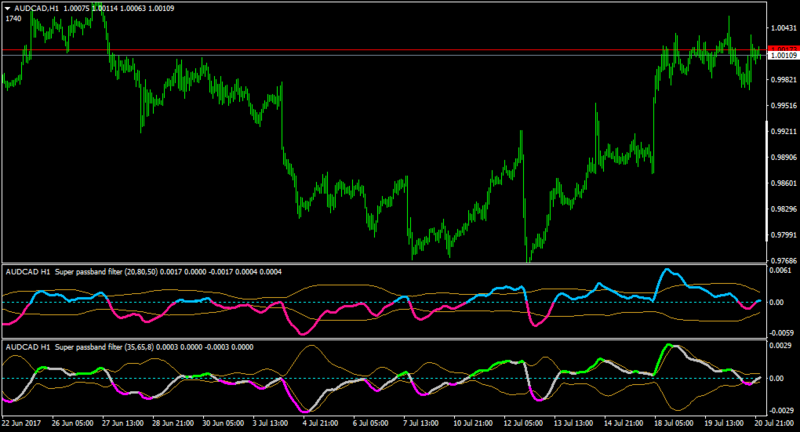The image size is (800, 432).
Task: Click the 12 Jul 05:00 time axis label
Action: point(522,423)
